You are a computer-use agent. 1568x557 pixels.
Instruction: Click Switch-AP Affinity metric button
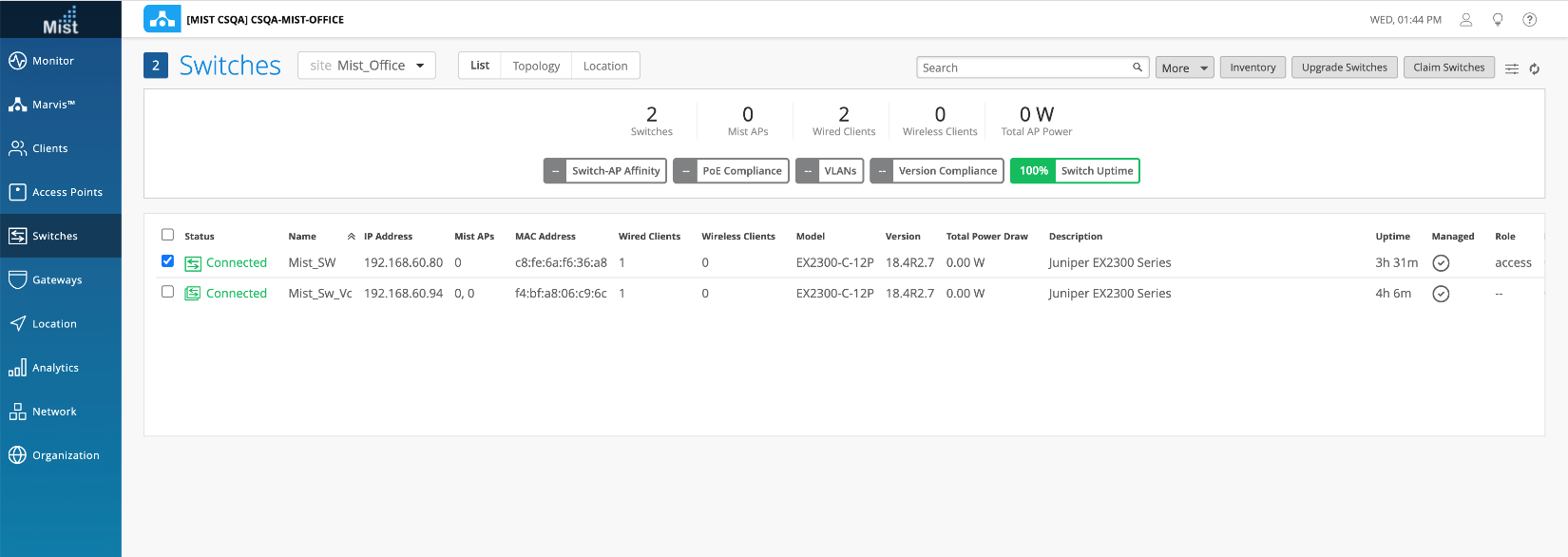[x=605, y=171]
